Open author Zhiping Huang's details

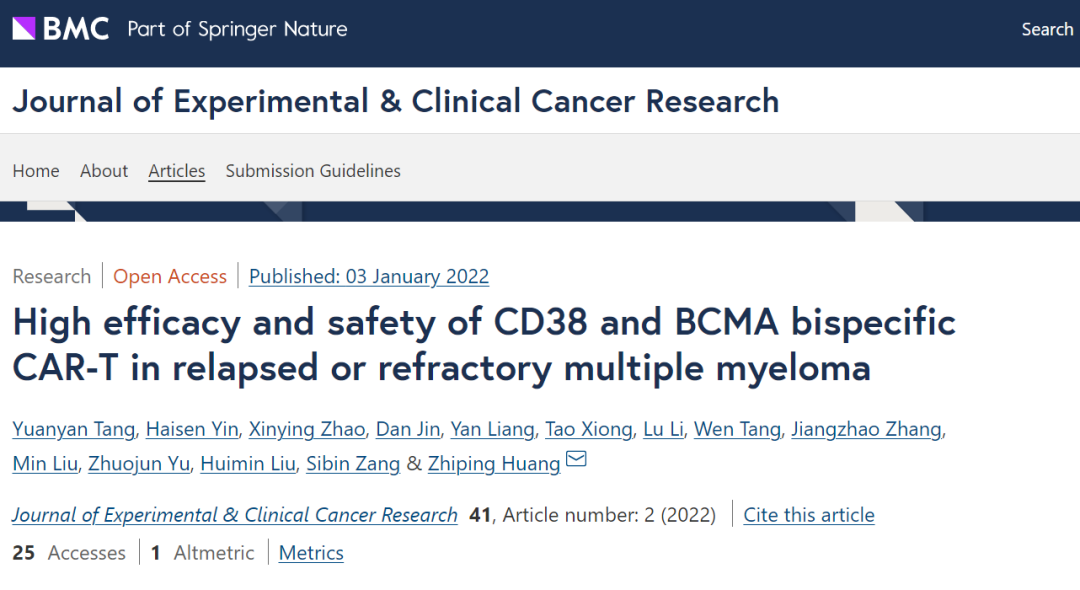tap(494, 463)
